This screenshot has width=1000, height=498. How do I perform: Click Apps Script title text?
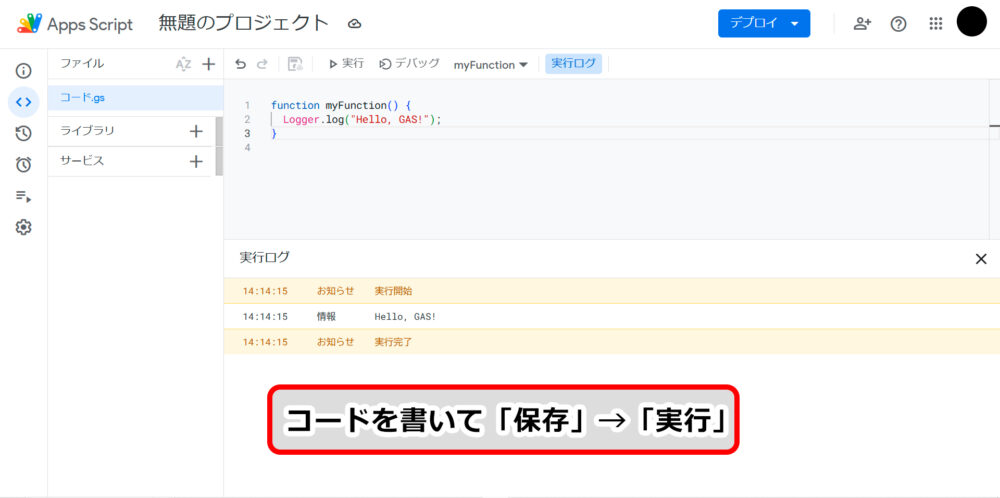pyautogui.click(x=90, y=24)
